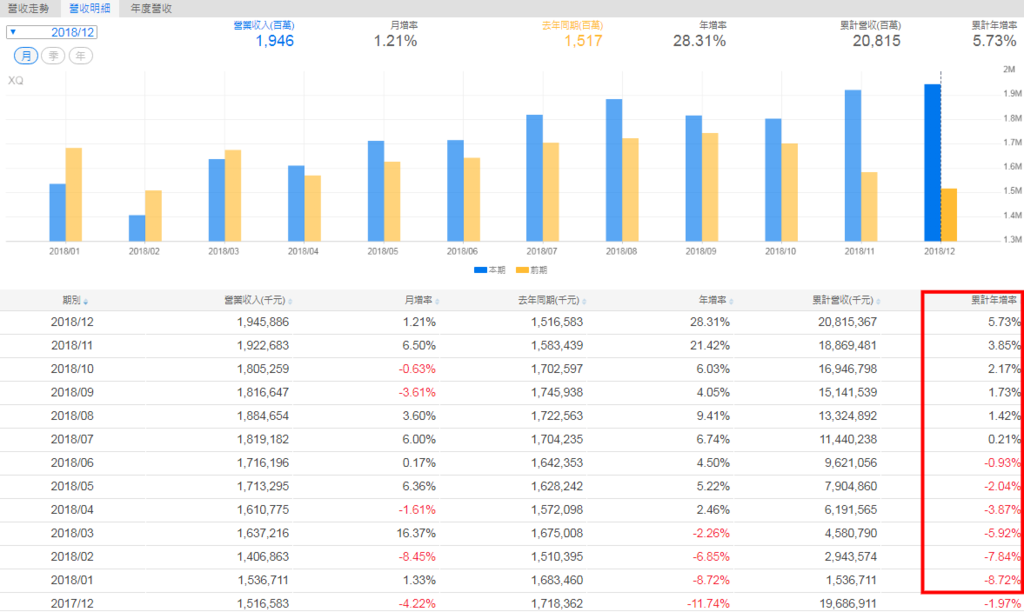Click prior-year cell 1,745,938
The height and width of the screenshot is (612, 1024).
[557, 393]
